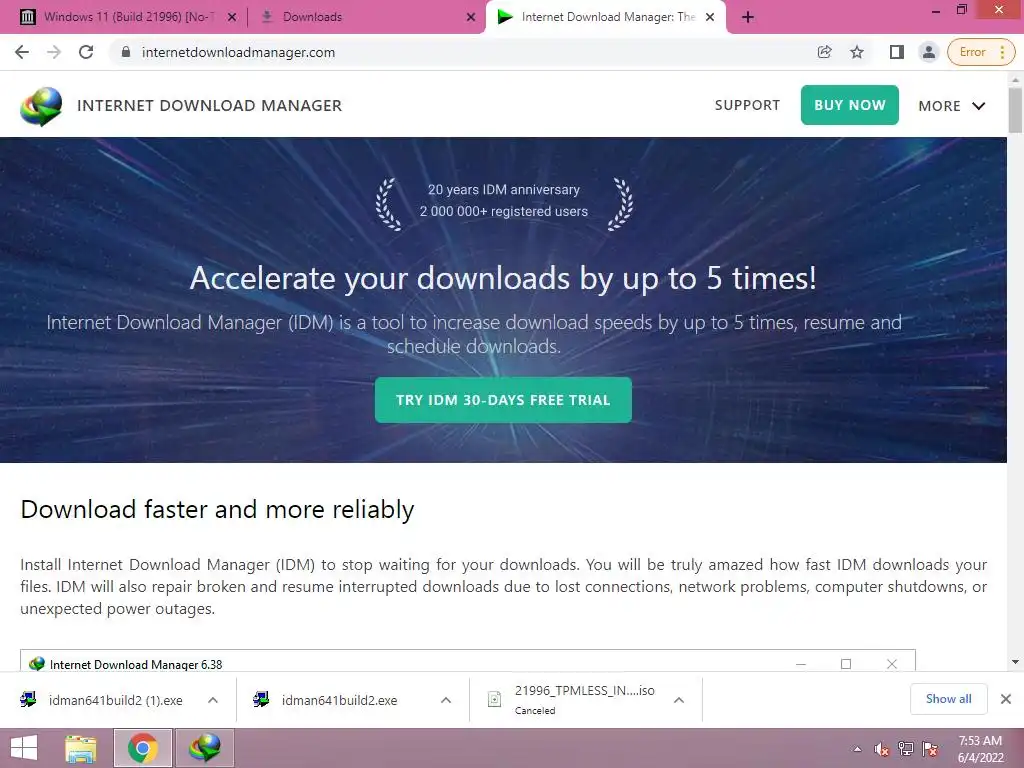1024x768 pixels.
Task: Click the page vertical scrollbar thumb
Action: pos(1015,110)
